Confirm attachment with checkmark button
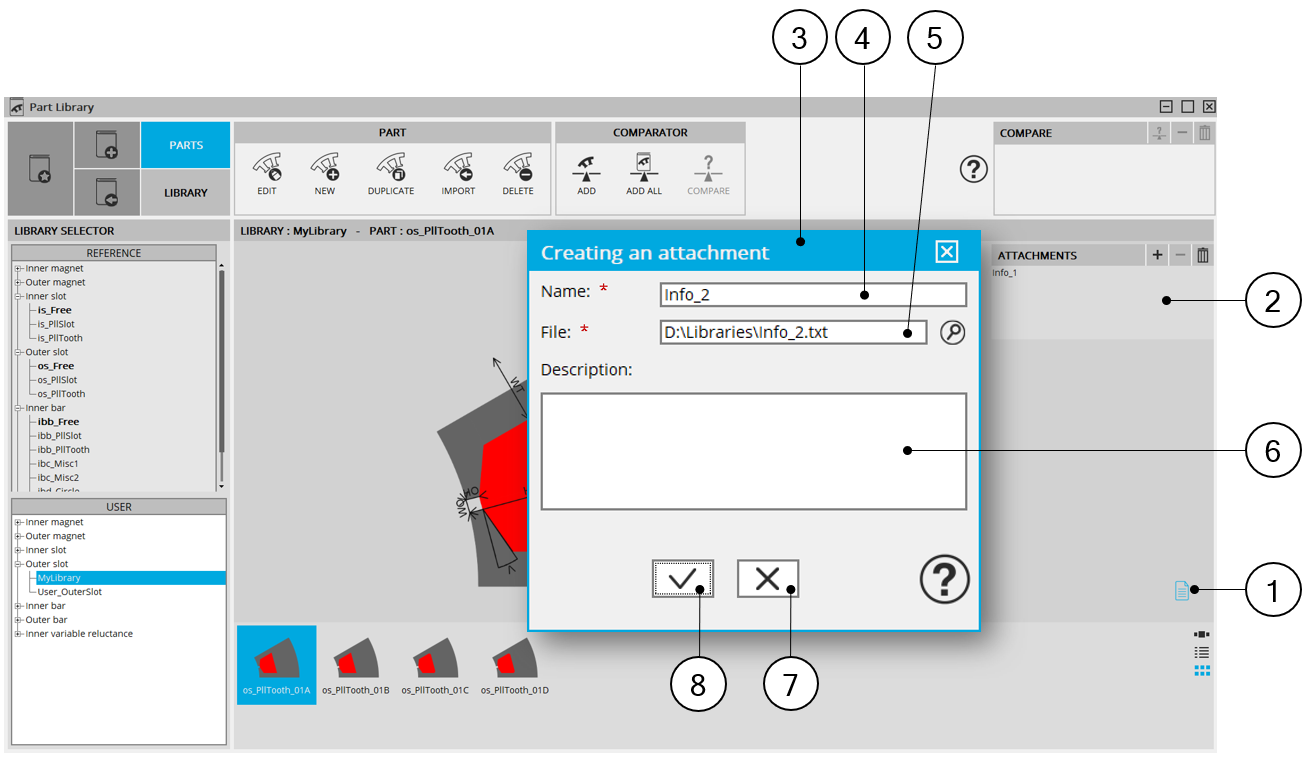 tap(682, 579)
